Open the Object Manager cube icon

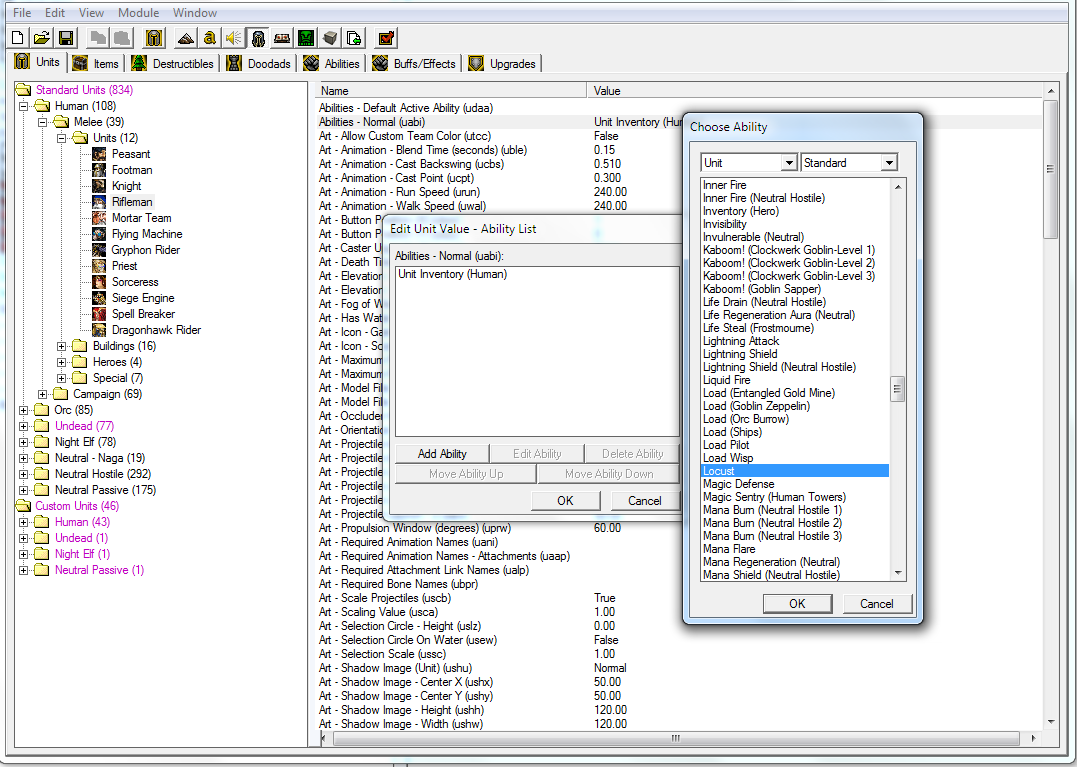330,38
